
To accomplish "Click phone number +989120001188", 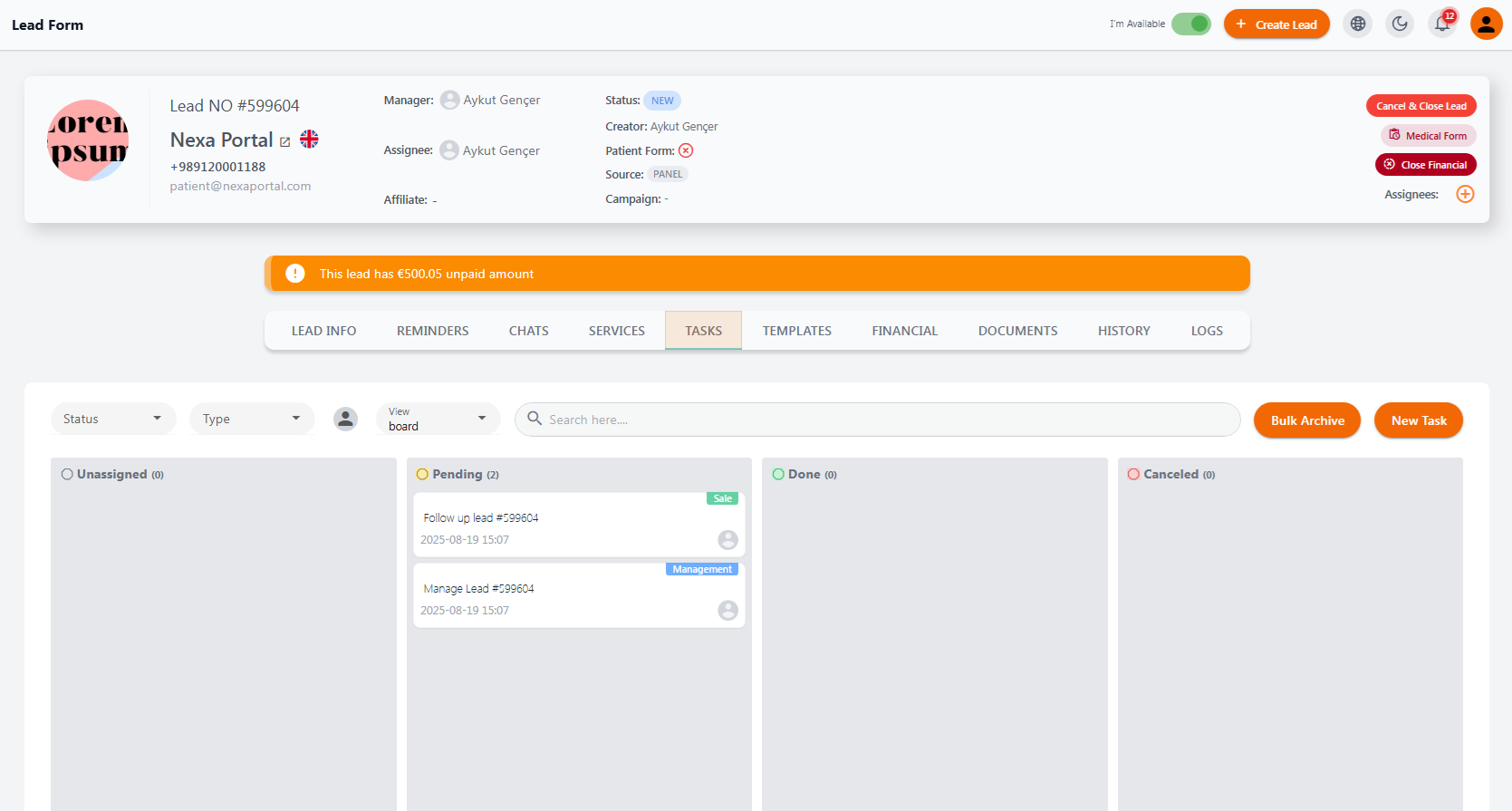I will (217, 167).
